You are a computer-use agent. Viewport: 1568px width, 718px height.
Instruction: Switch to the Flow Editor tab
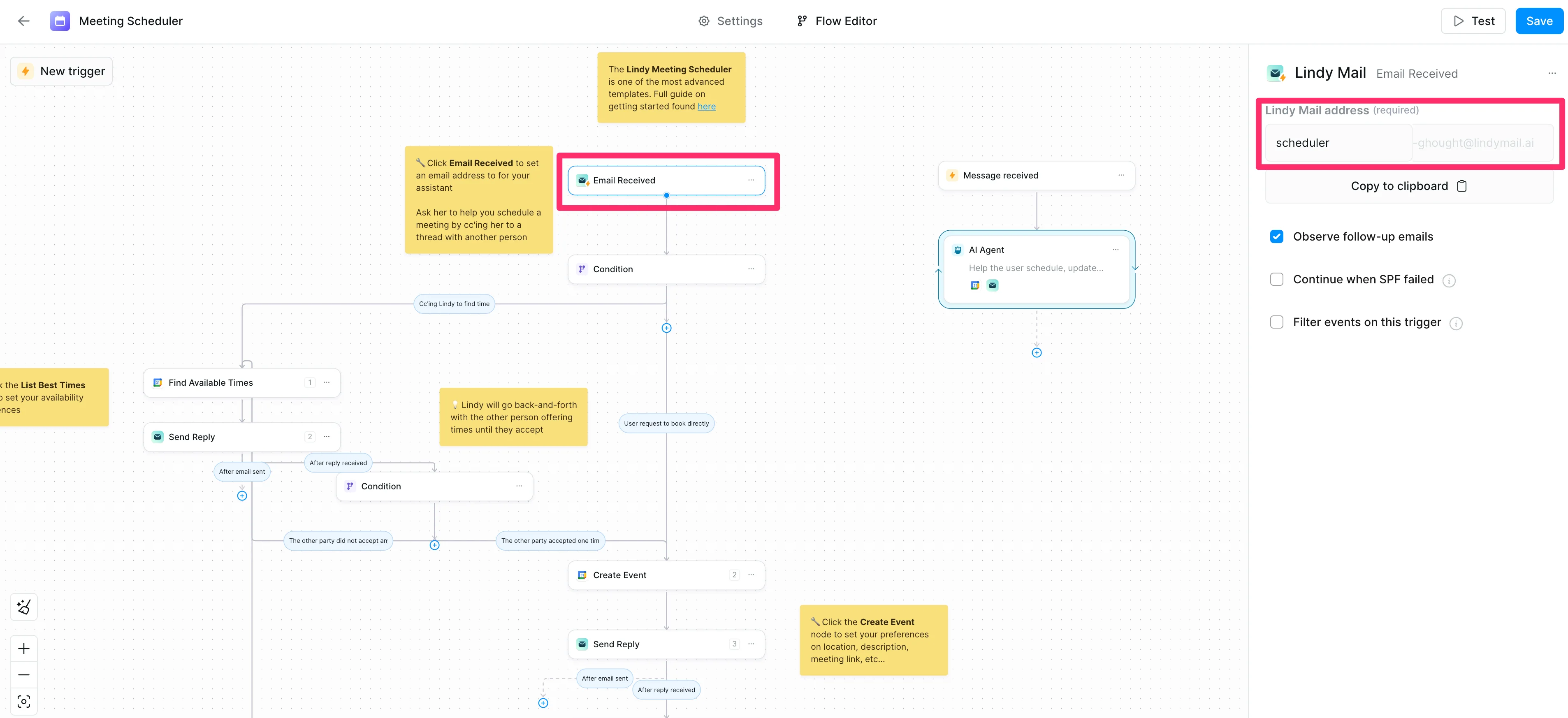point(837,21)
